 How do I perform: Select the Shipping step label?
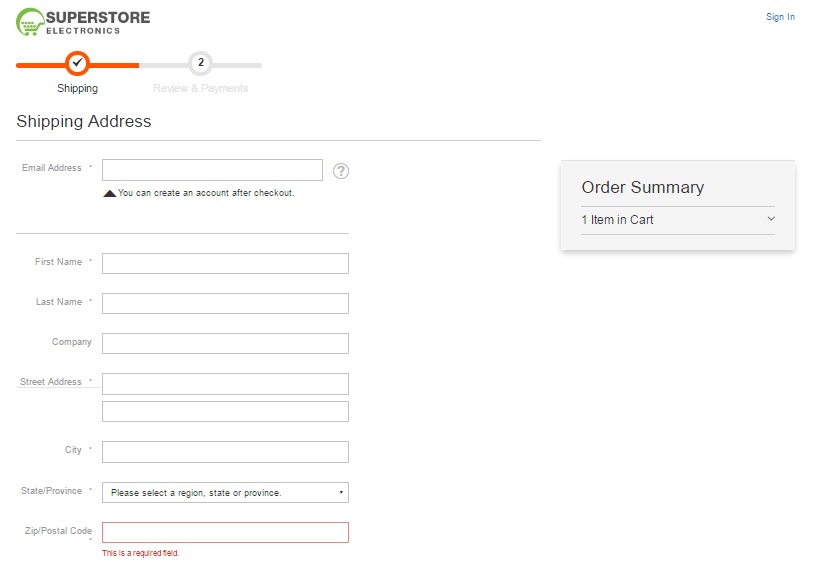coord(77,88)
